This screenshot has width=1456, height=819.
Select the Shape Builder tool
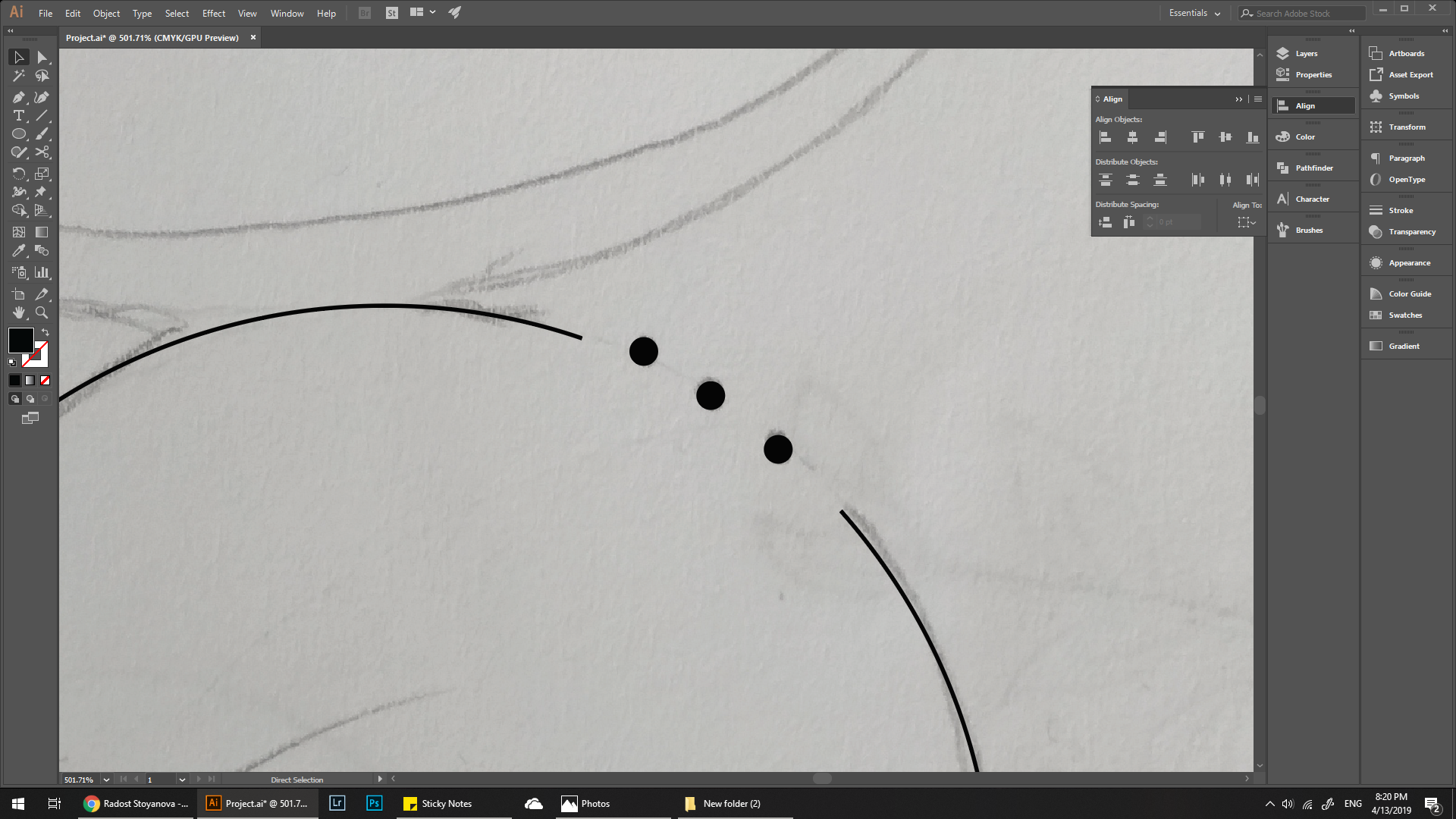coord(19,210)
